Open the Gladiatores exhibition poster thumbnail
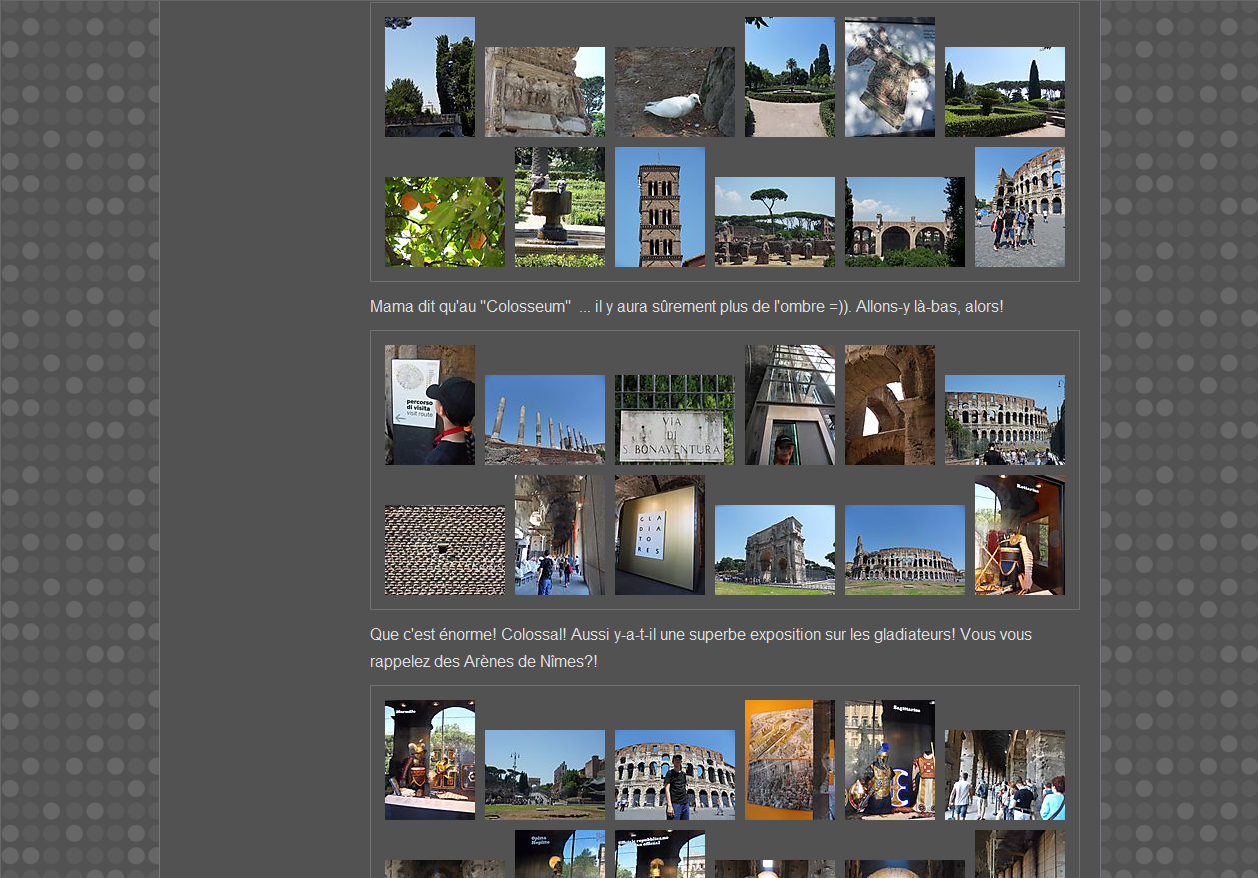The width and height of the screenshot is (1258, 878). coord(659,535)
